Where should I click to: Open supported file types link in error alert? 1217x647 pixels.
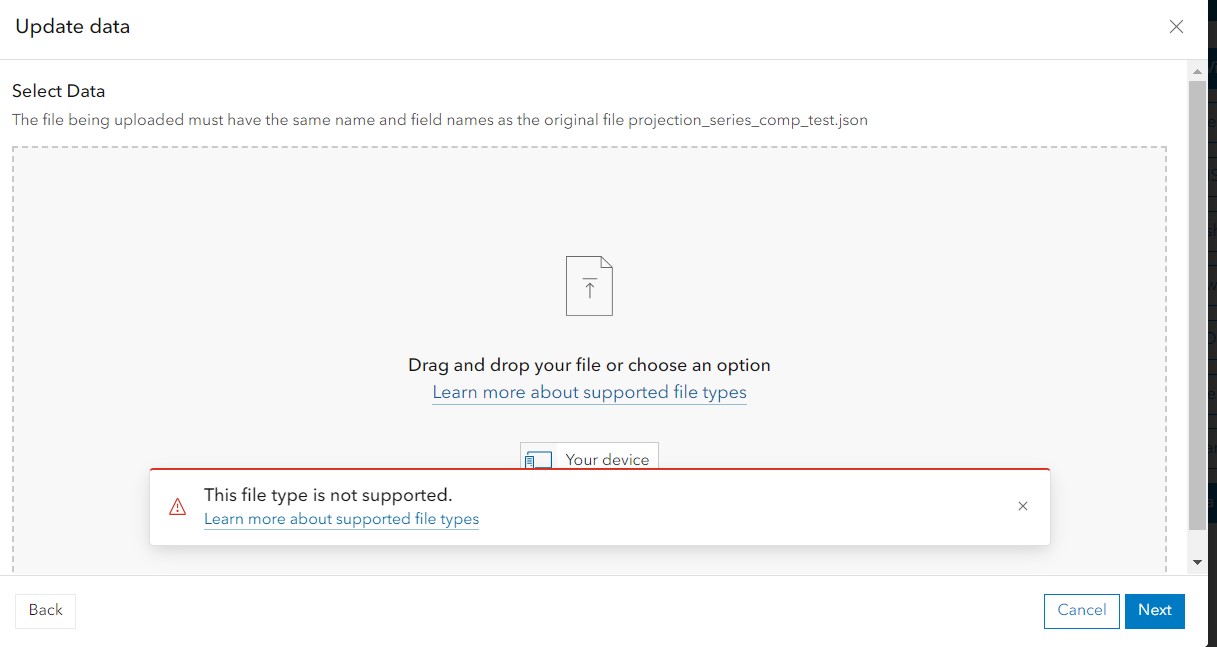[x=341, y=519]
